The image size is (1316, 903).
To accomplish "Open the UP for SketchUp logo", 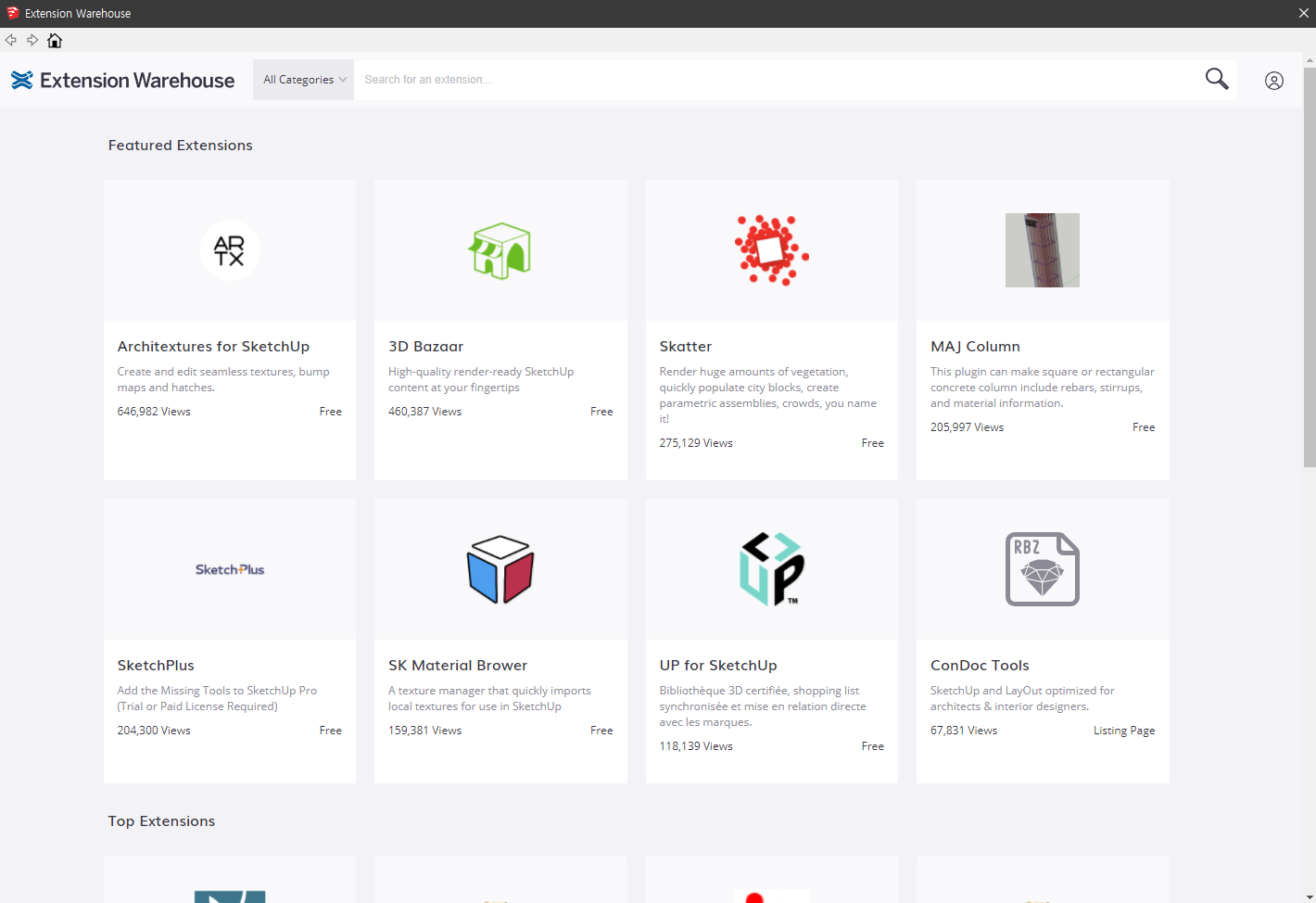I will [772, 569].
